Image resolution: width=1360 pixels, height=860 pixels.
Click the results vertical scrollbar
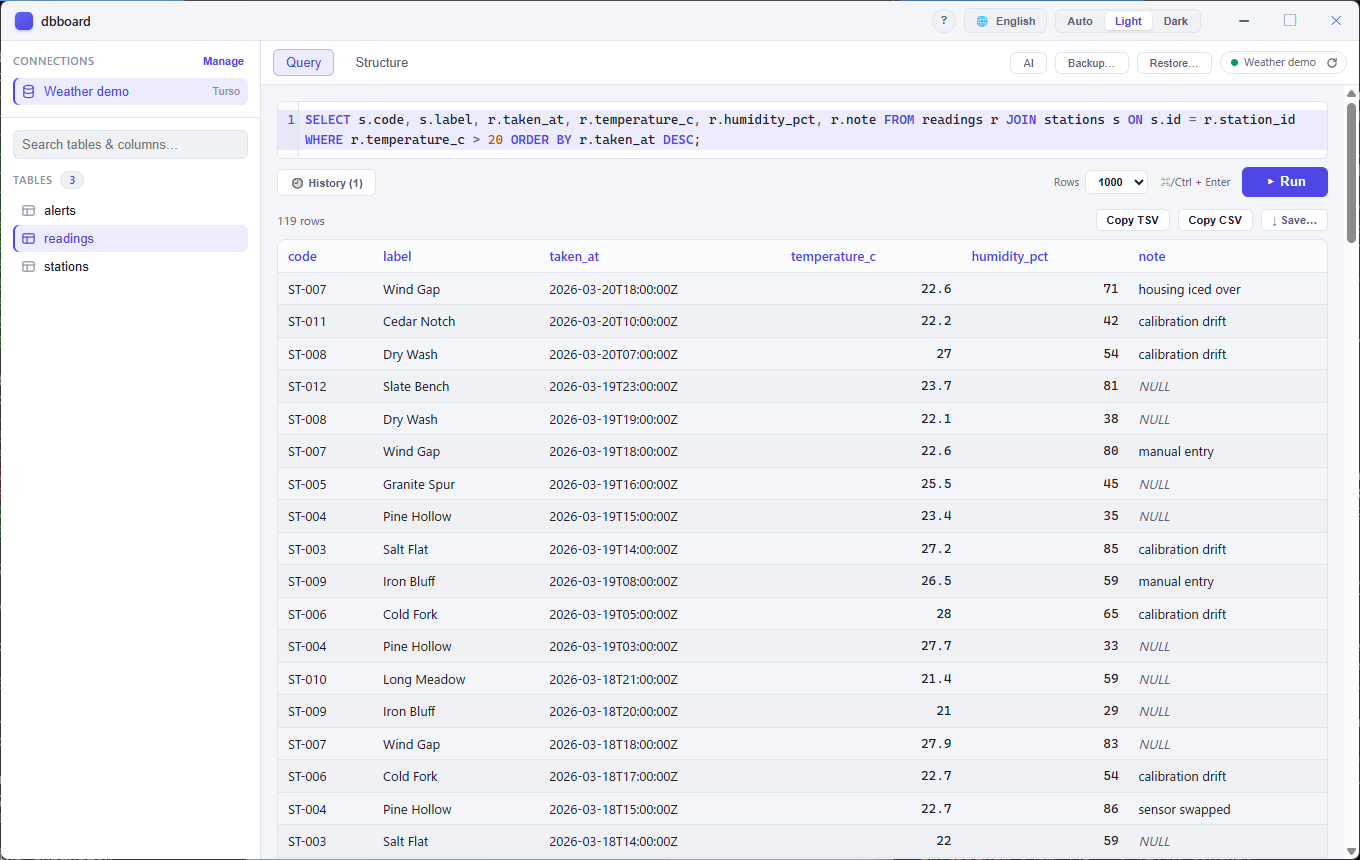click(x=1352, y=172)
